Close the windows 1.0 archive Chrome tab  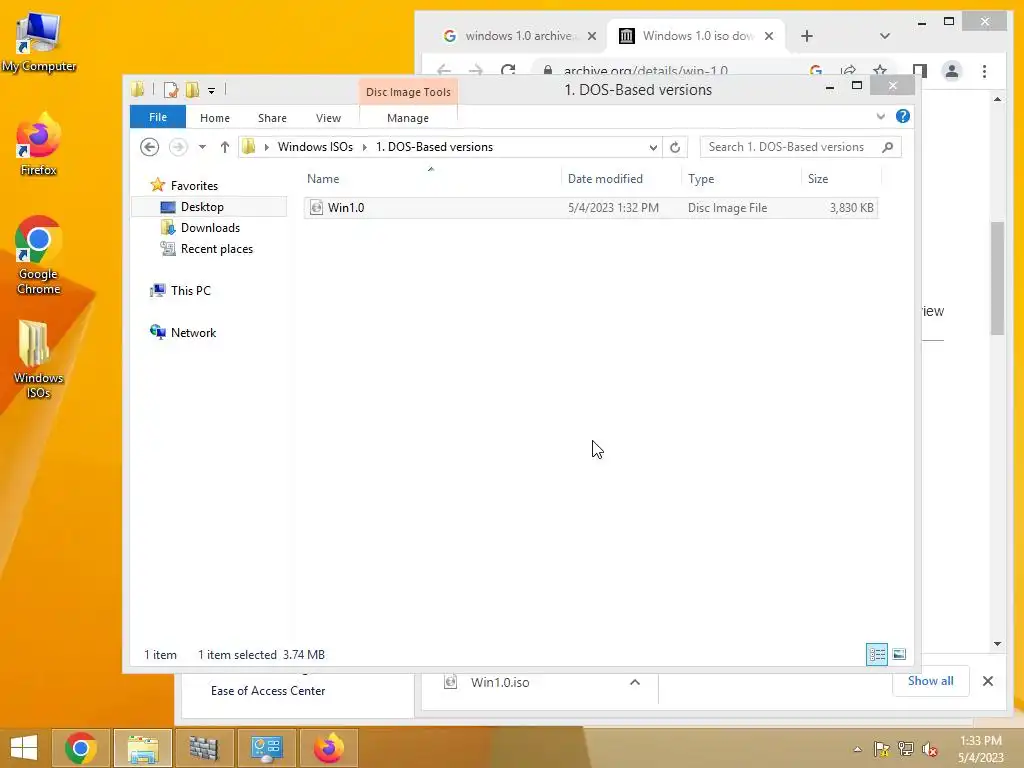coord(592,36)
